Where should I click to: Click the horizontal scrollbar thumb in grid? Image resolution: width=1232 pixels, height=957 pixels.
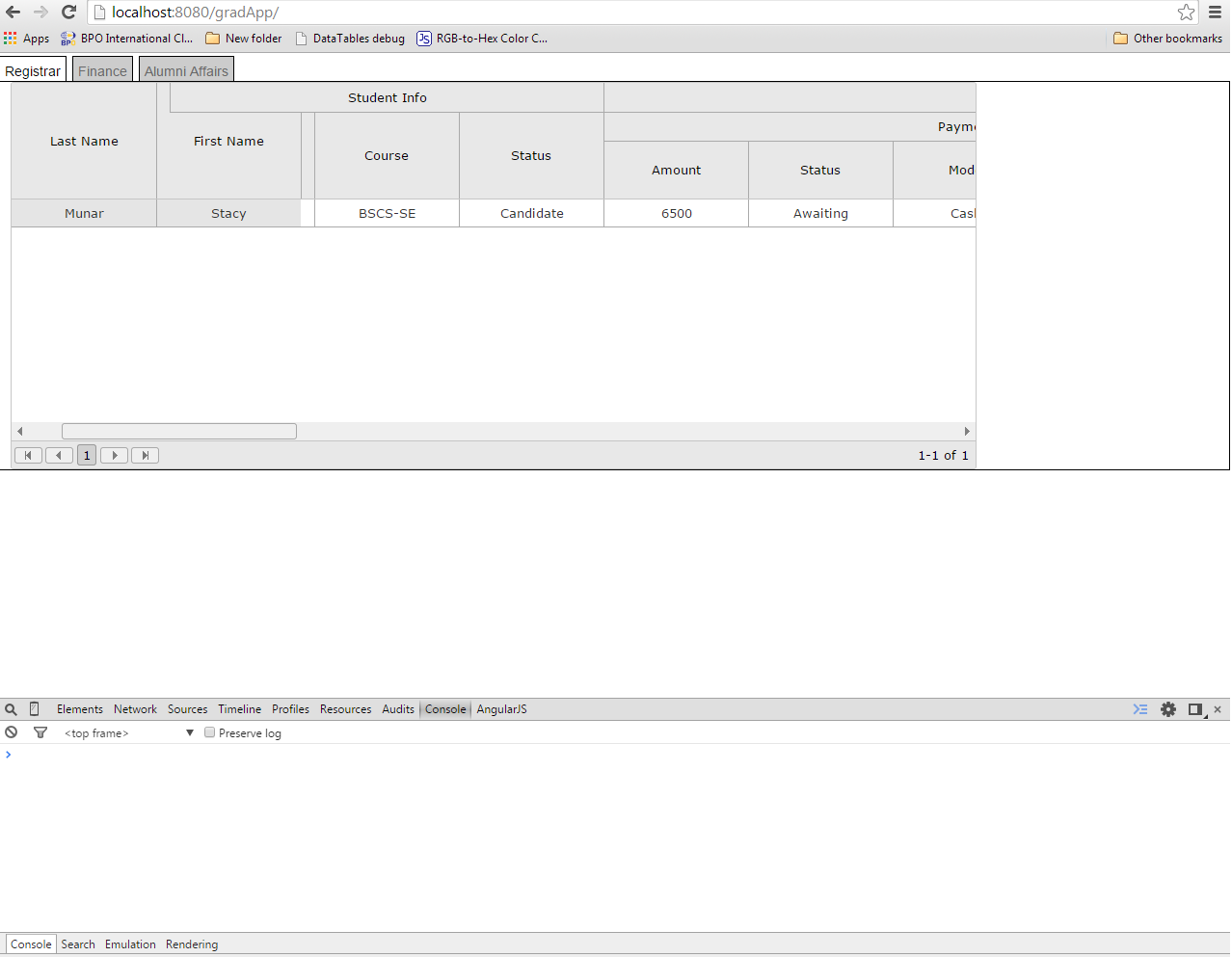click(179, 431)
